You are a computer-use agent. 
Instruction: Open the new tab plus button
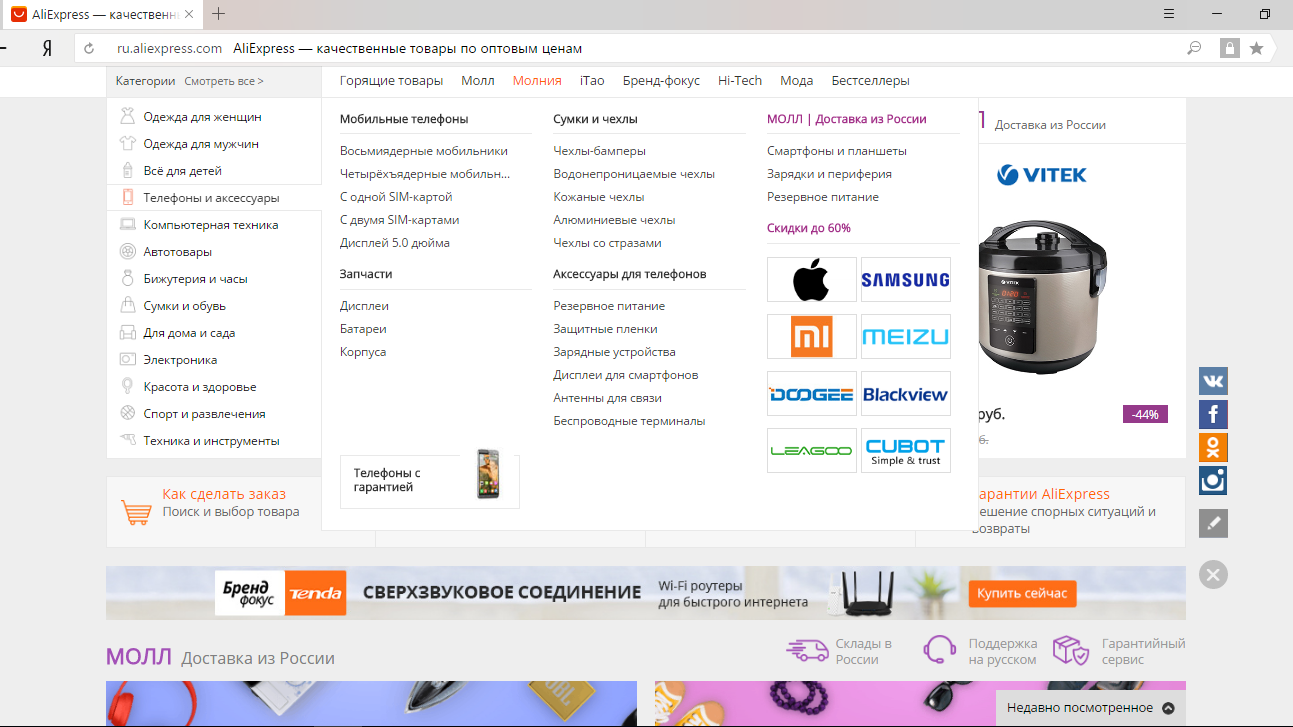pyautogui.click(x=219, y=14)
